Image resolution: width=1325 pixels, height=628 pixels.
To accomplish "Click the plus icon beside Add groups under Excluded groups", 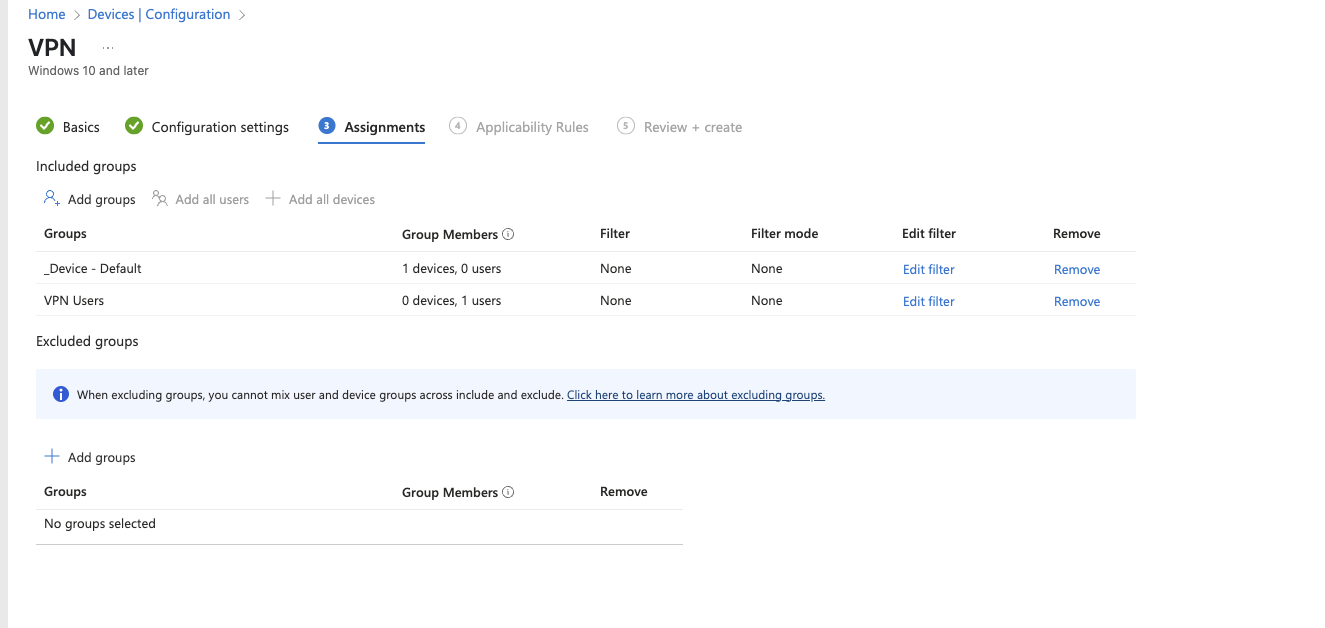I will 52,456.
